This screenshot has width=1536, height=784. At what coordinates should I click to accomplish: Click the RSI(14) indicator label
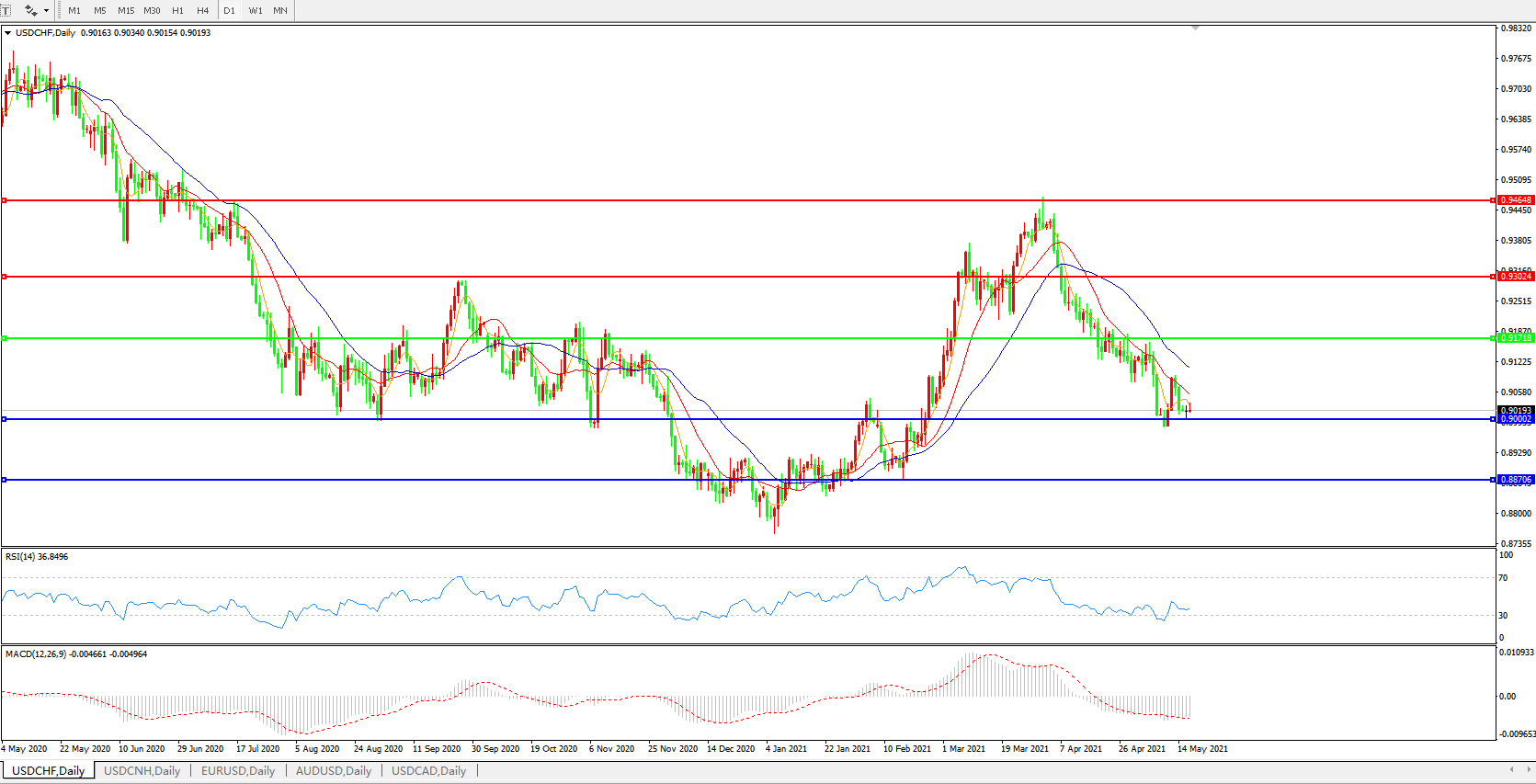click(x=37, y=557)
